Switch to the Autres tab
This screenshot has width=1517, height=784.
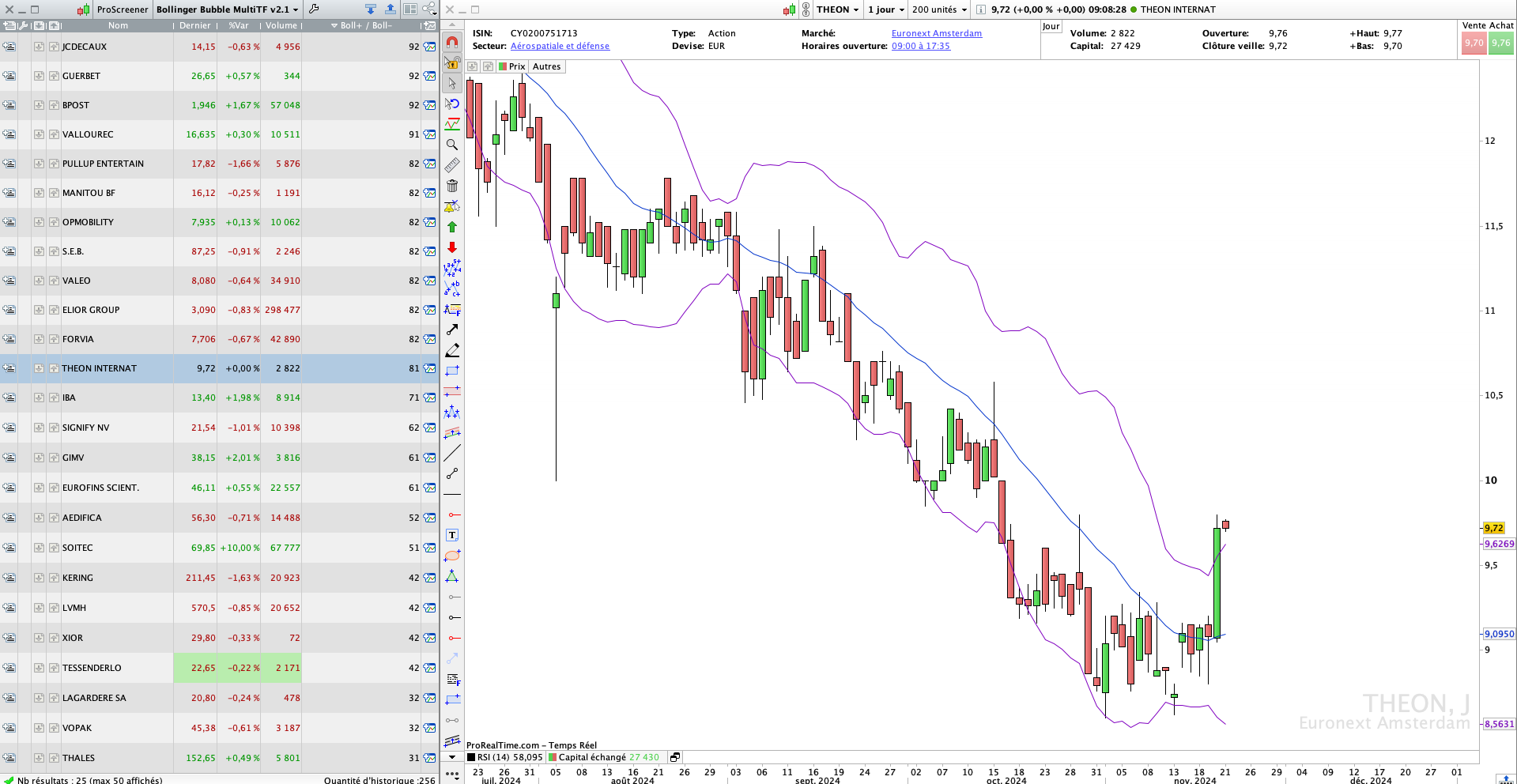pyautogui.click(x=546, y=66)
